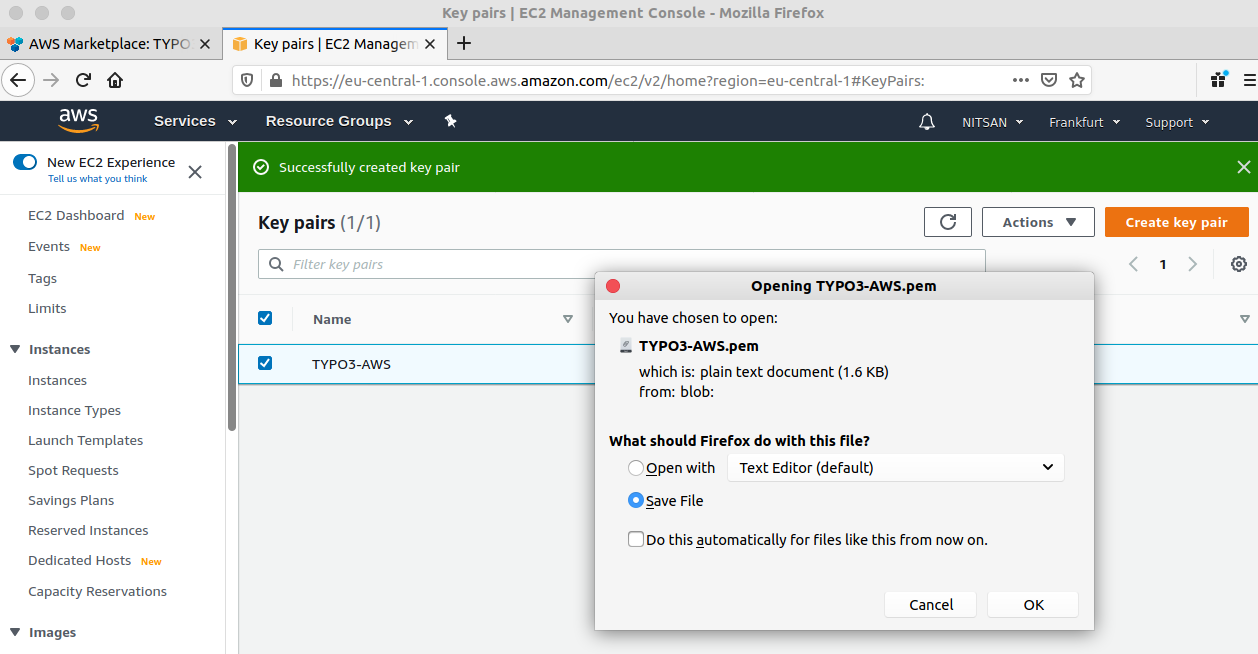Click the sidebar vertical scrollbar

[x=232, y=290]
